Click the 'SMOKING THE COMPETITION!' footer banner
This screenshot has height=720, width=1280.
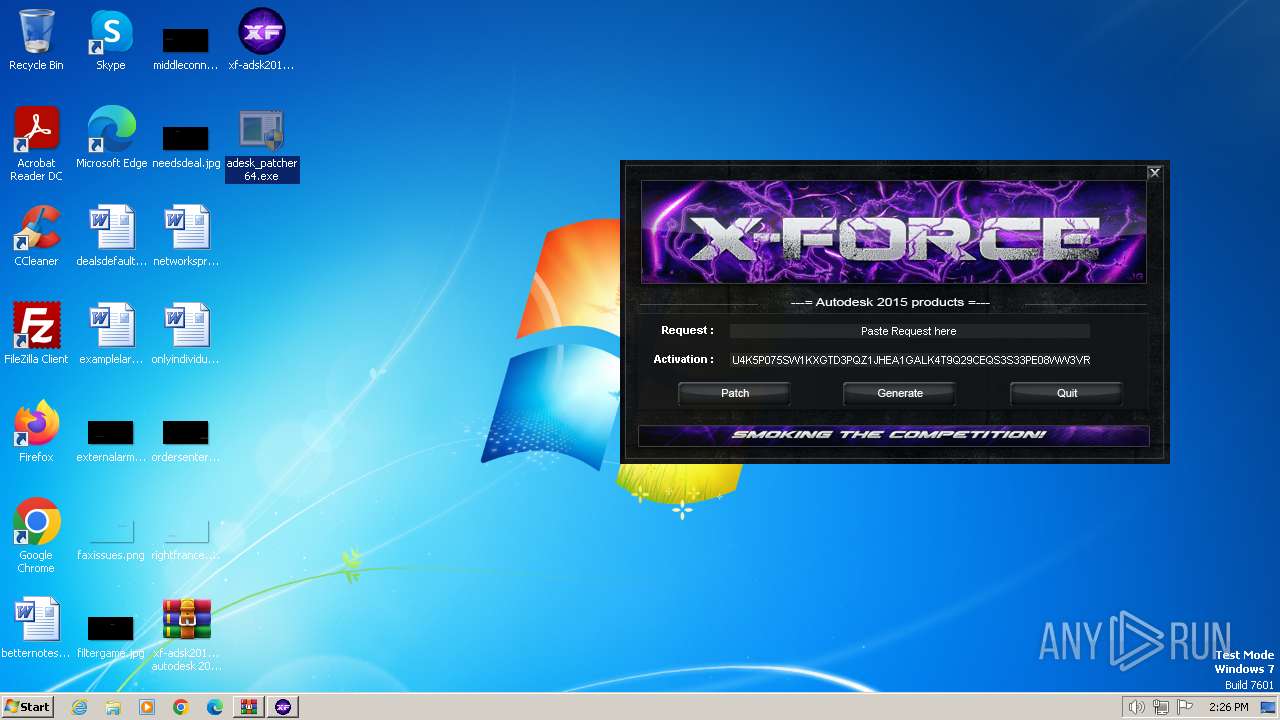[893, 435]
